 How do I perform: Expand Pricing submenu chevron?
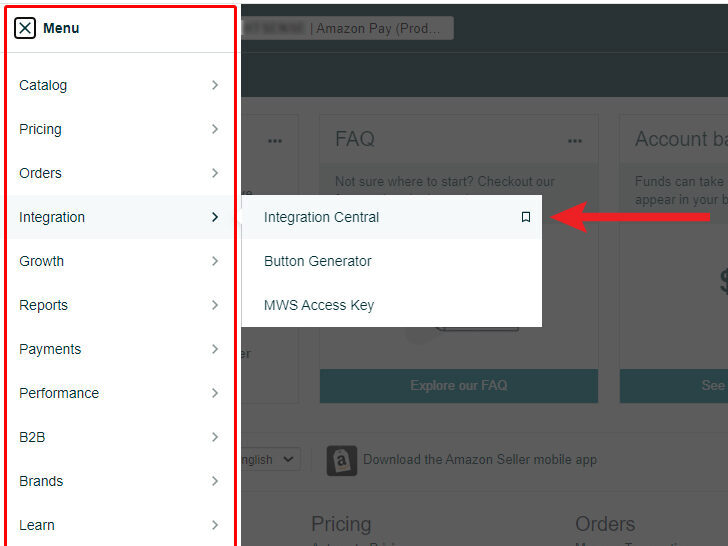214,129
